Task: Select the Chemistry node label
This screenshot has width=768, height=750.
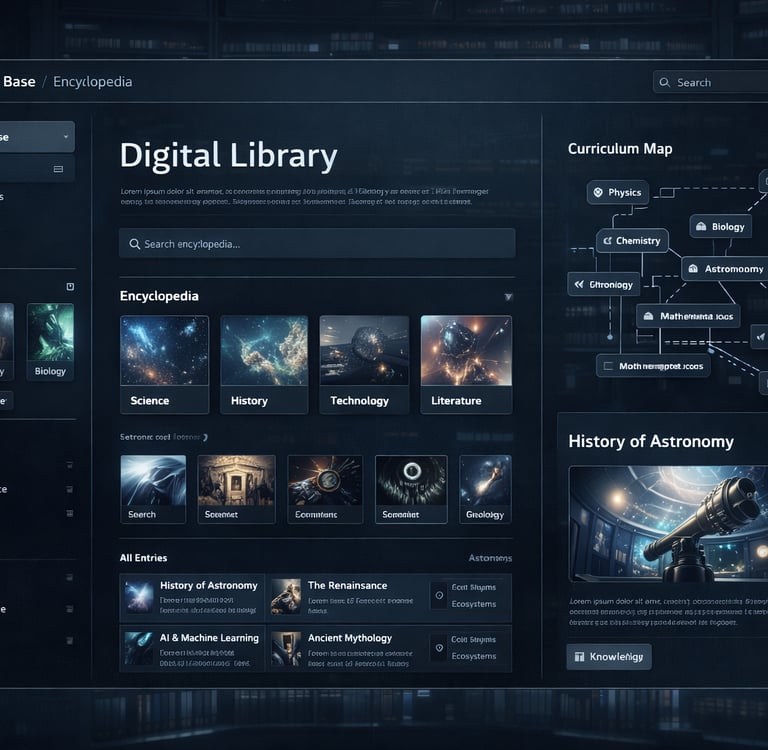Action: tap(638, 241)
